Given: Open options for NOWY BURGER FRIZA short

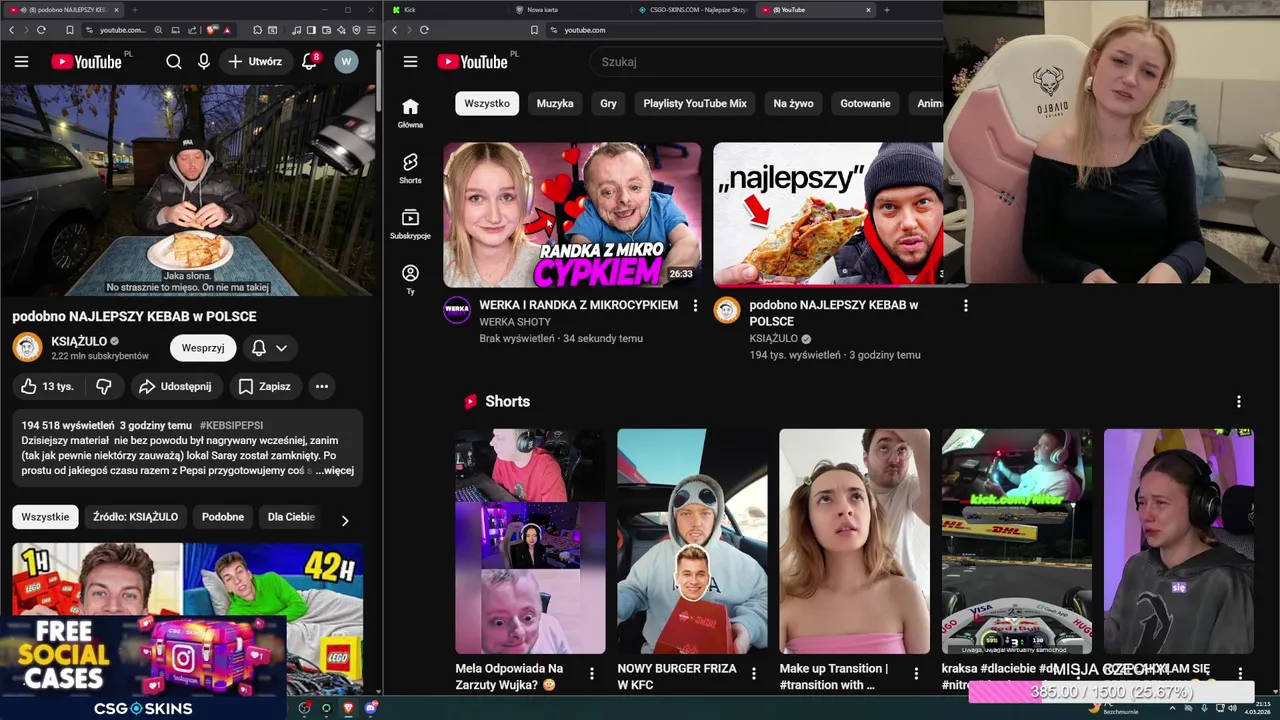Looking at the screenshot, I should 753,673.
